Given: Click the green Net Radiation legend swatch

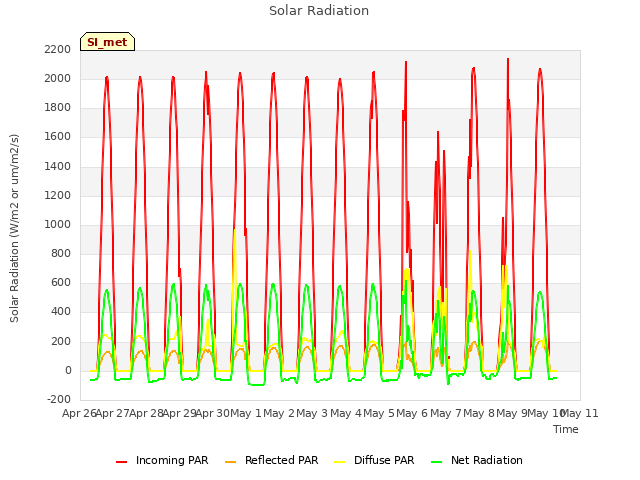Looking at the screenshot, I should (x=437, y=462).
